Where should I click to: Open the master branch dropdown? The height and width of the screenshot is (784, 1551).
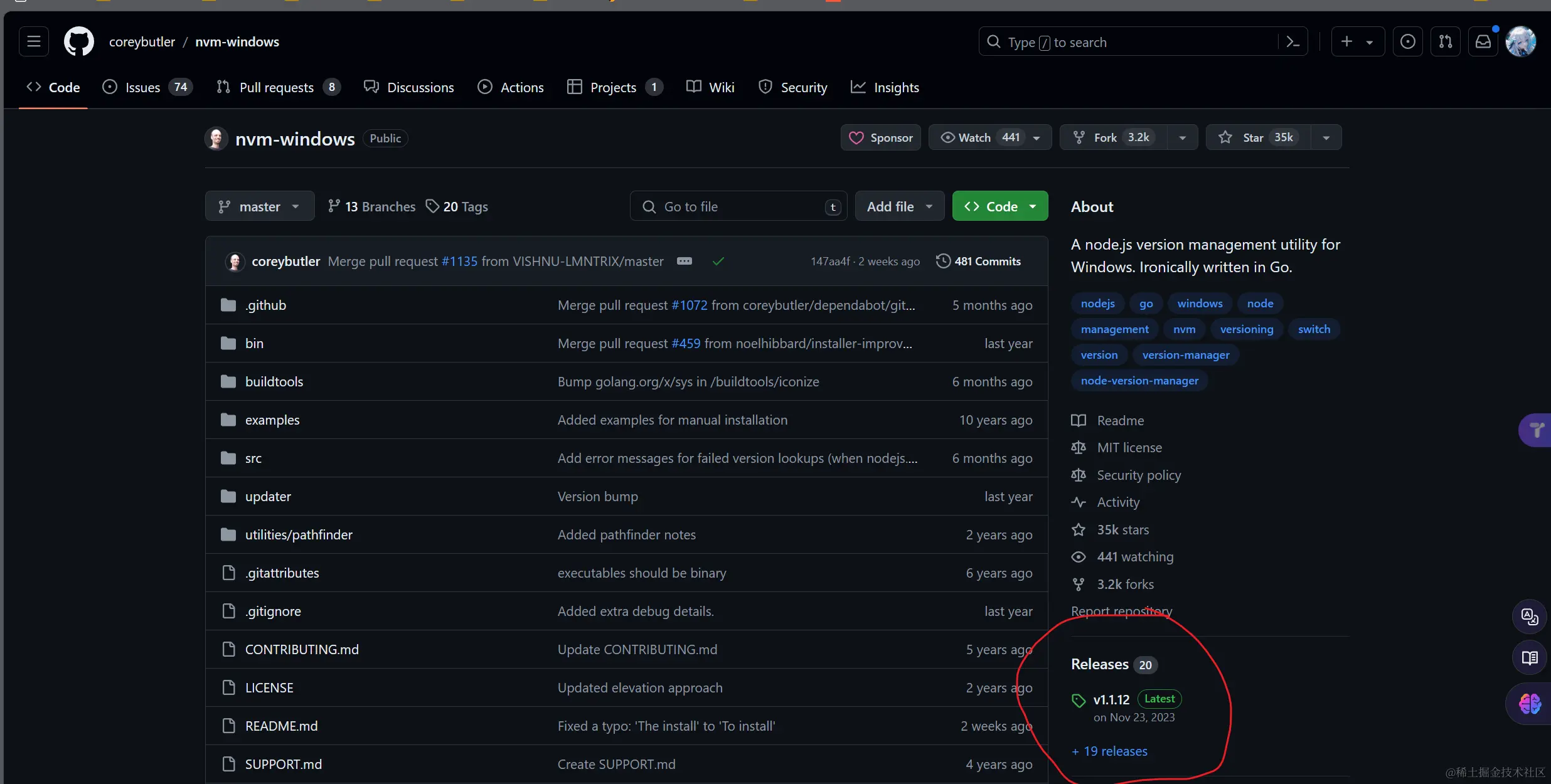(259, 206)
